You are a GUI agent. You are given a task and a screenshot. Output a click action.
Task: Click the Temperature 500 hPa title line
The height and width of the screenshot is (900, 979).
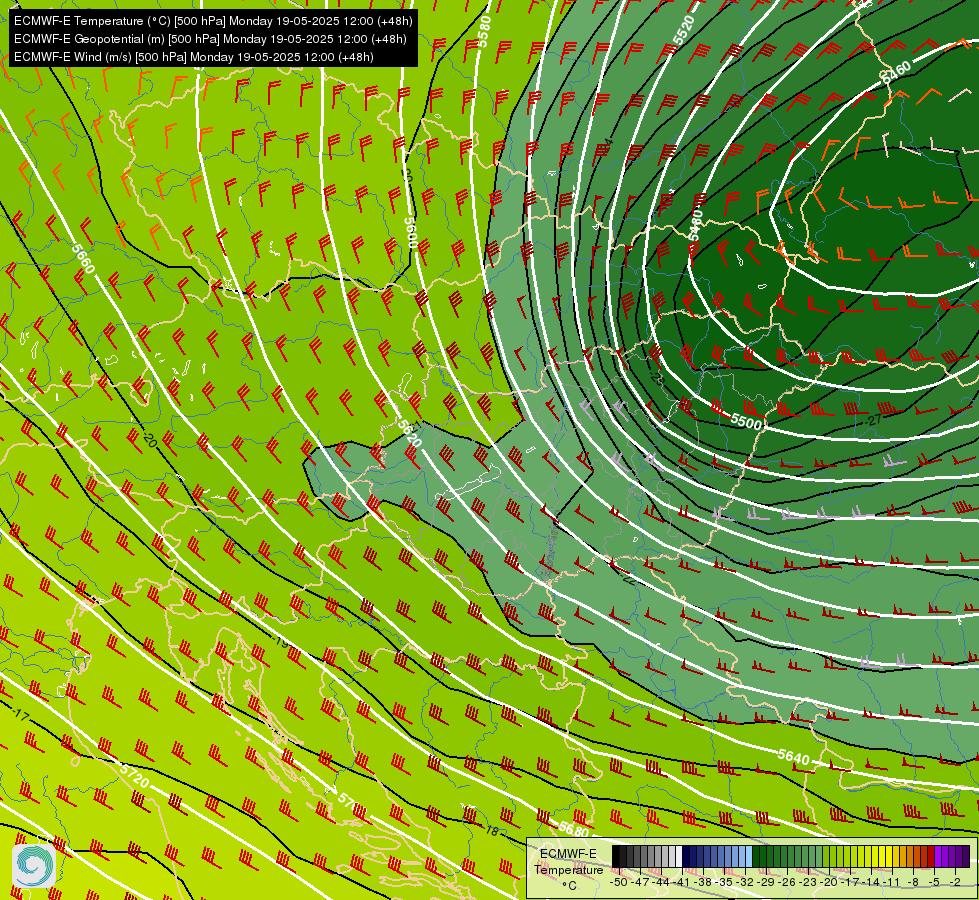213,21
